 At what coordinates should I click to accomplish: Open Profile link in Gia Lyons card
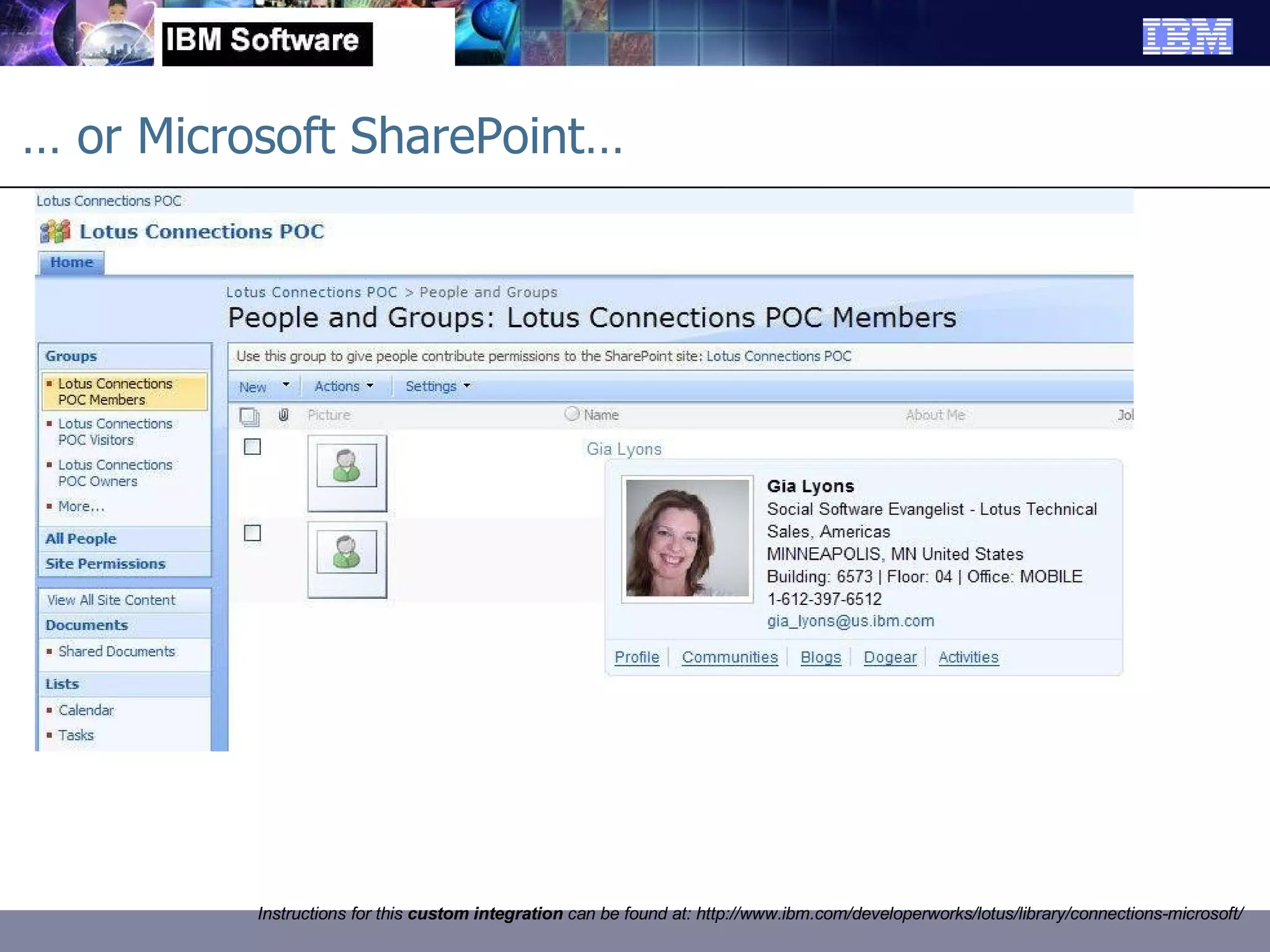click(x=637, y=657)
